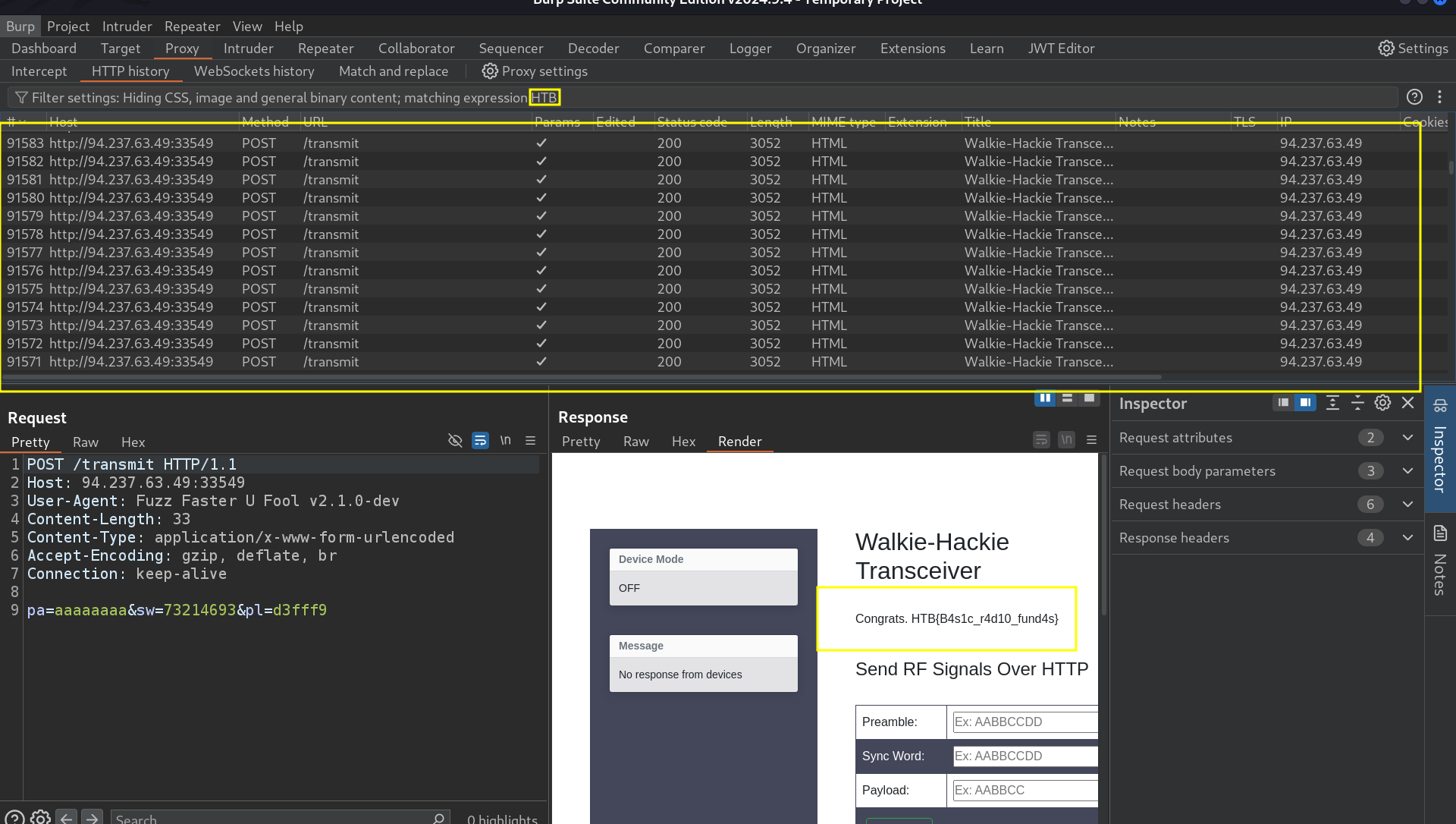Click the filter funnel icon

click(x=21, y=98)
